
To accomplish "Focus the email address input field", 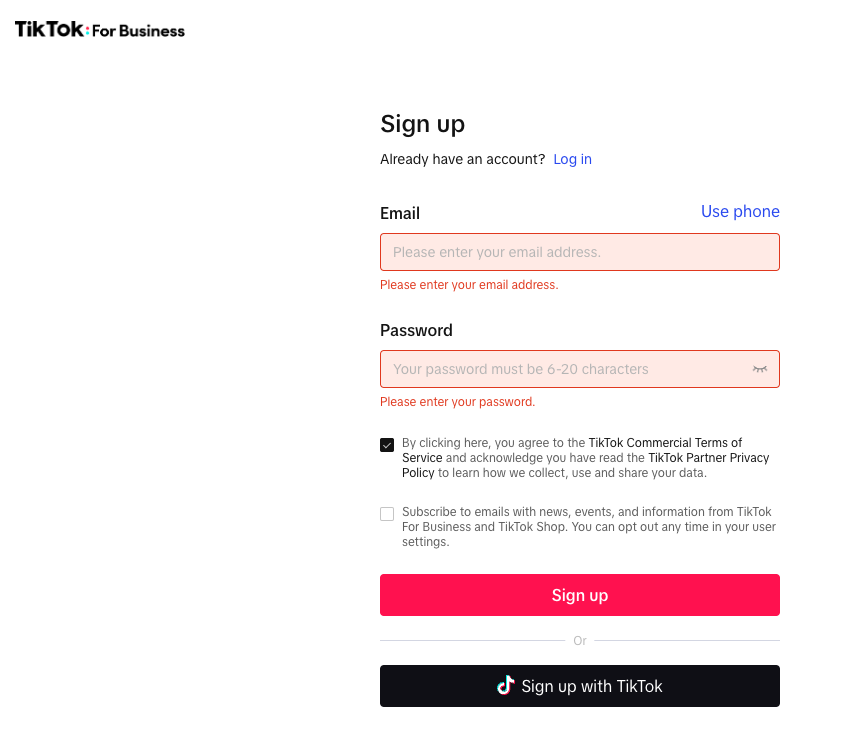I will 570,252.
